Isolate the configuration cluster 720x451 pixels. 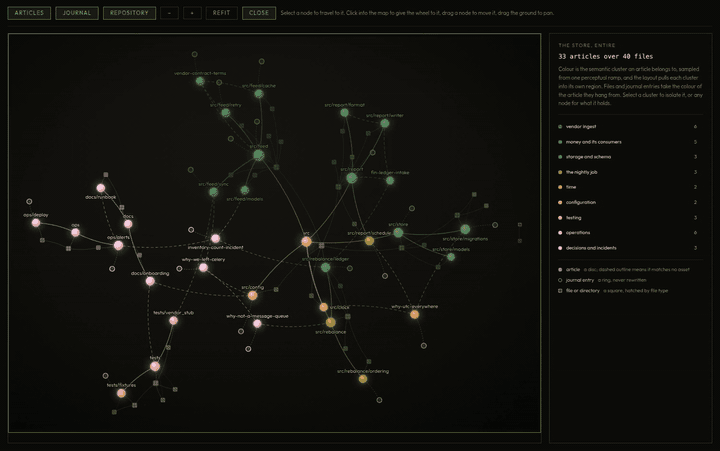tap(630, 202)
